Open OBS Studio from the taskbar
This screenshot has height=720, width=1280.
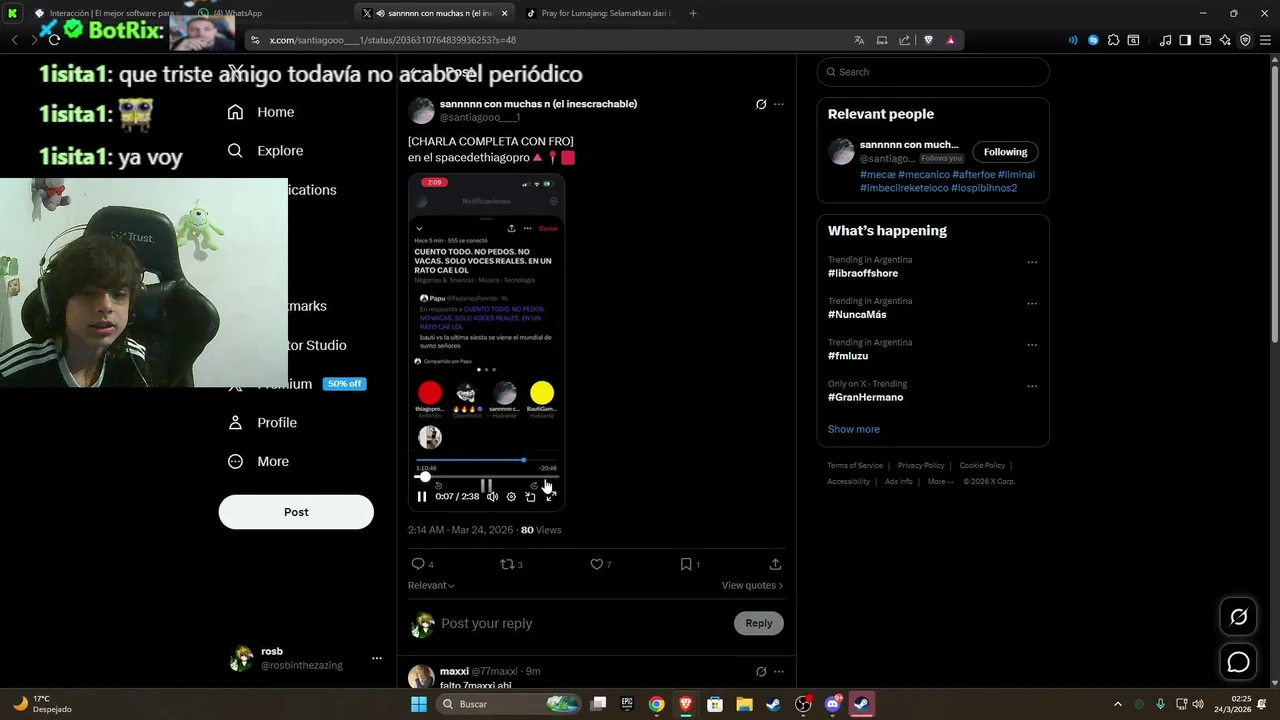(x=803, y=704)
